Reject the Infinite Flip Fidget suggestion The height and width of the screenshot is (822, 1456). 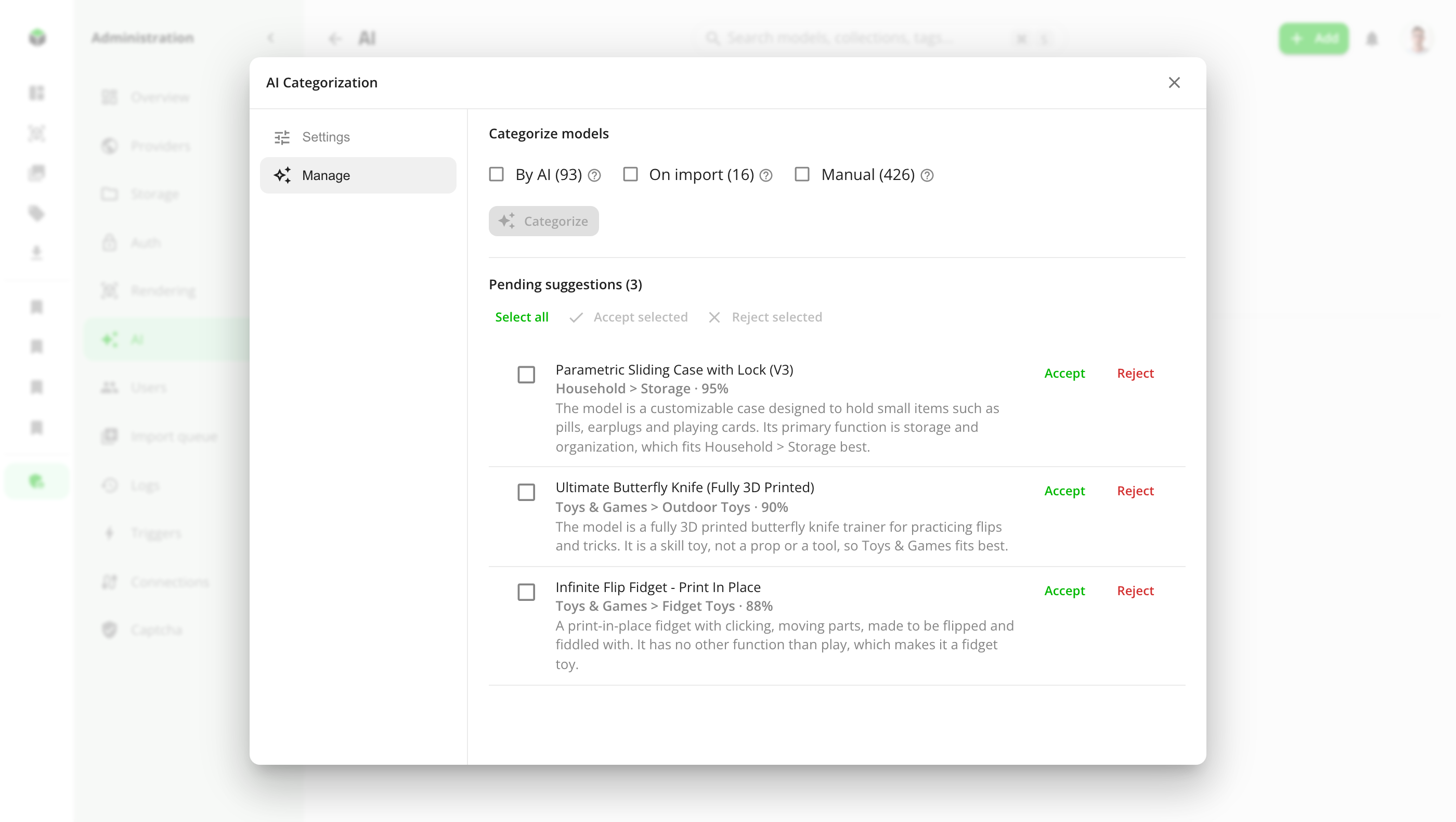1135,591
